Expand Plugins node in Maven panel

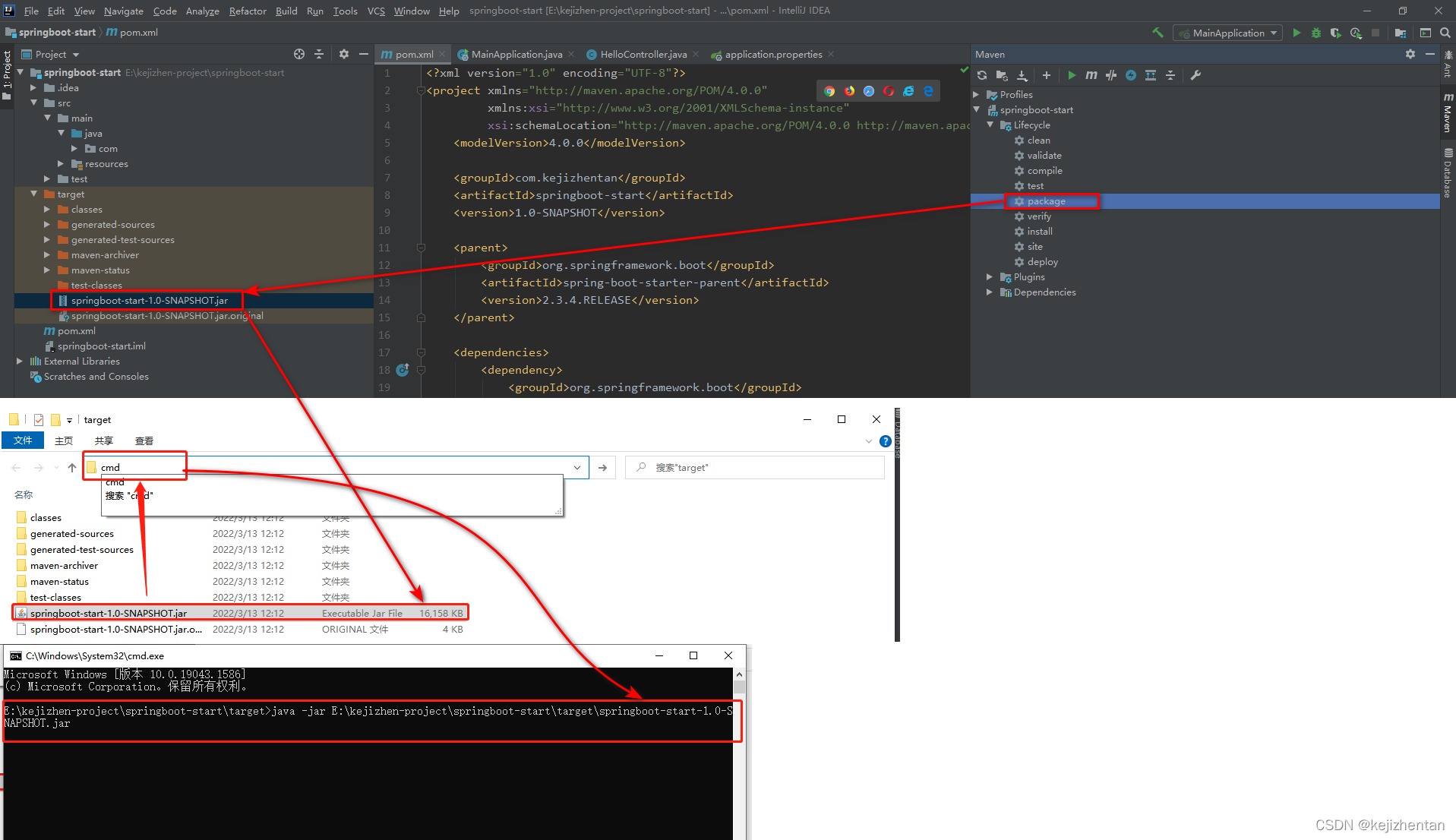coord(990,277)
